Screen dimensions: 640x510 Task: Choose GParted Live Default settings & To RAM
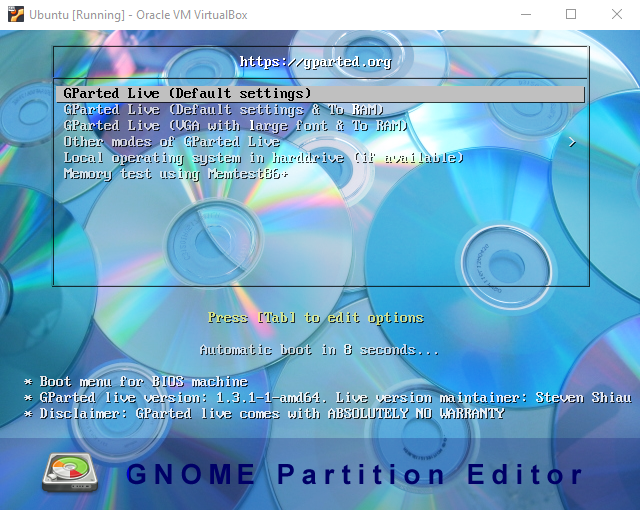tap(224, 110)
